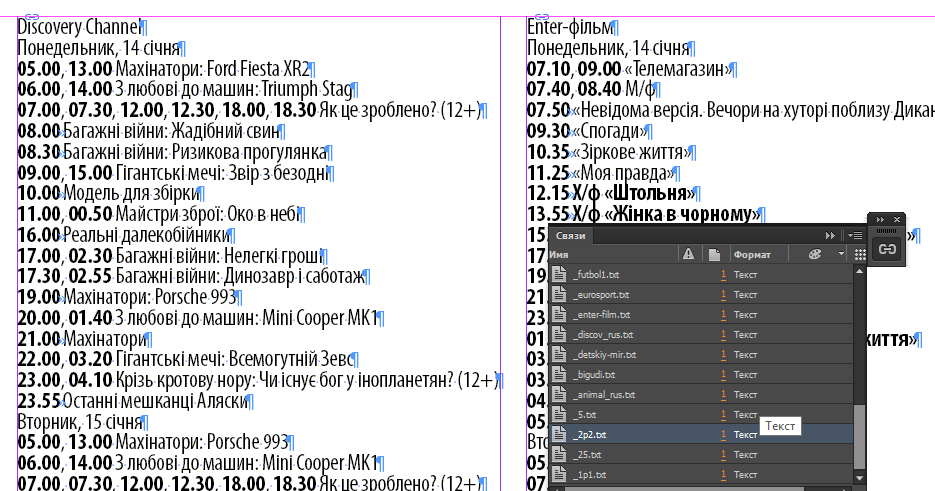Viewport: 935px width, 491px height.
Task: Sort links by the page column icon
Action: click(x=714, y=255)
